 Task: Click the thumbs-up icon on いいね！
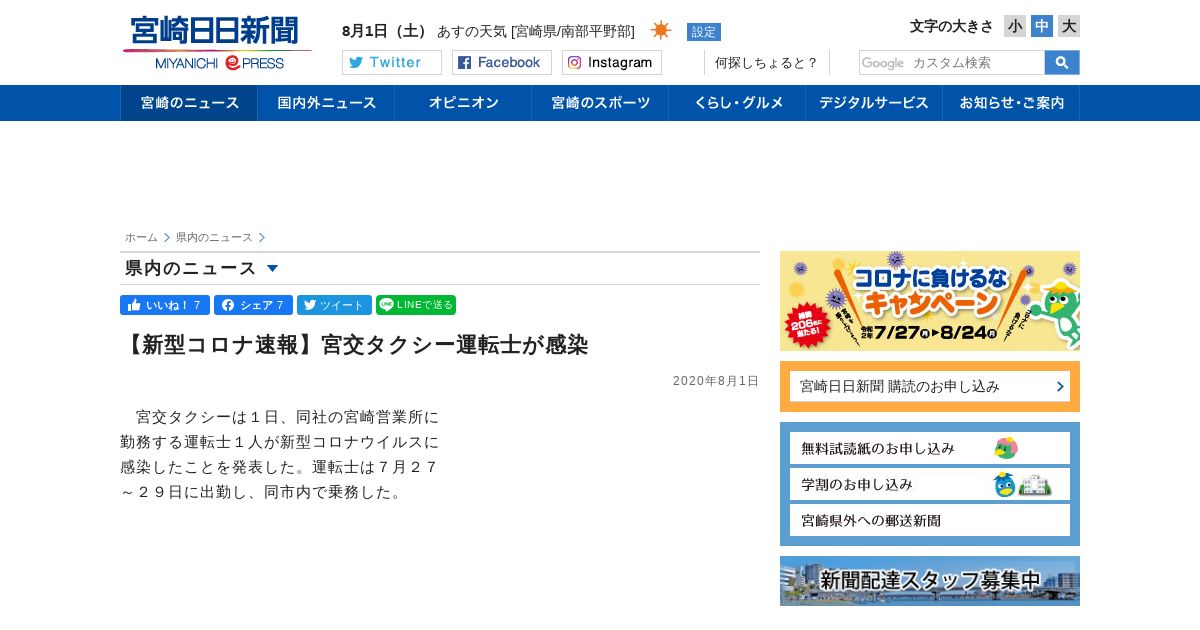(x=134, y=304)
